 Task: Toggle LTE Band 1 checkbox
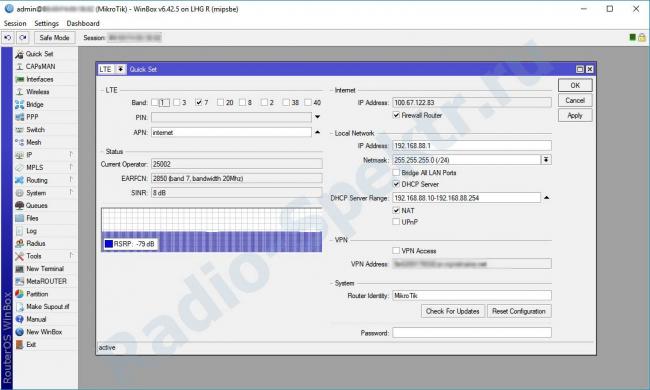tap(155, 102)
